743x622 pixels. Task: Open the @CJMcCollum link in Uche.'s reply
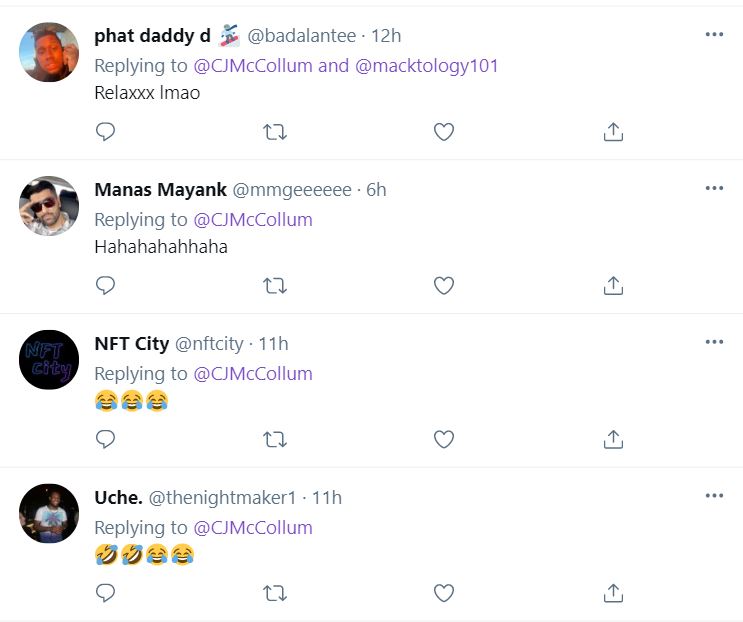pyautogui.click(x=252, y=527)
